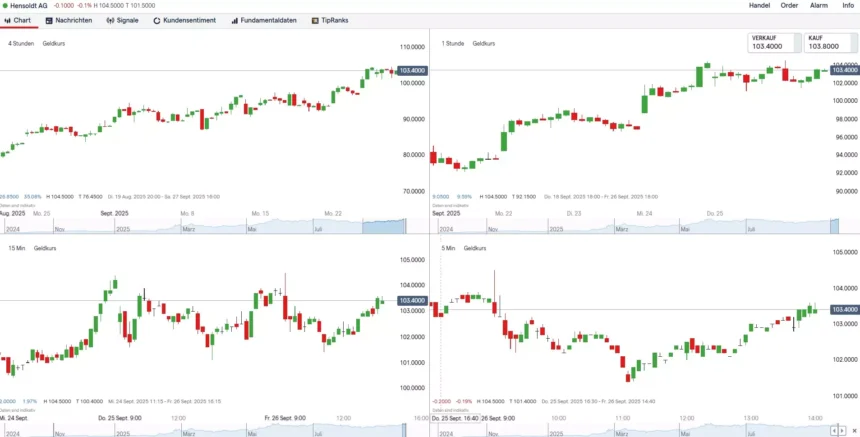Click the Kundensentiment circular icon
Screen dimensions: 860x437
157,20
